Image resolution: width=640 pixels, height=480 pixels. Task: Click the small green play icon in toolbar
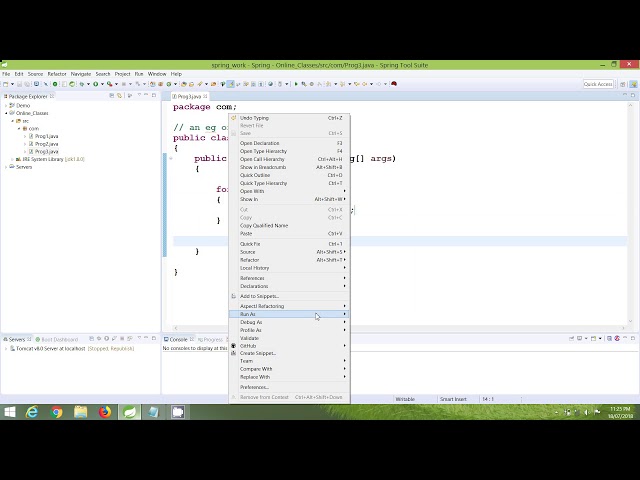pyautogui.click(x=296, y=84)
